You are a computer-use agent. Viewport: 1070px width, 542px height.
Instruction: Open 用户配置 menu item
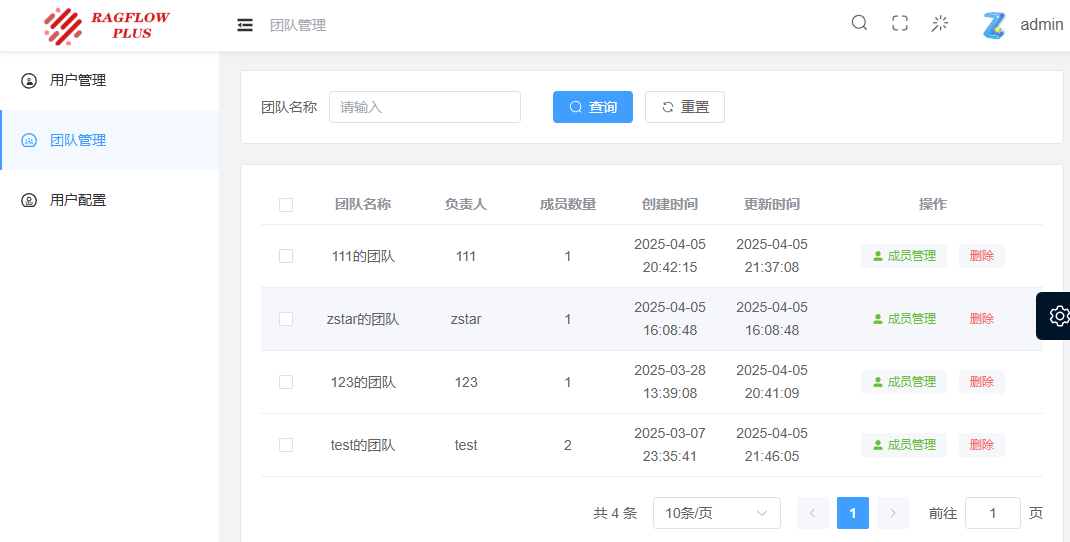[109, 200]
